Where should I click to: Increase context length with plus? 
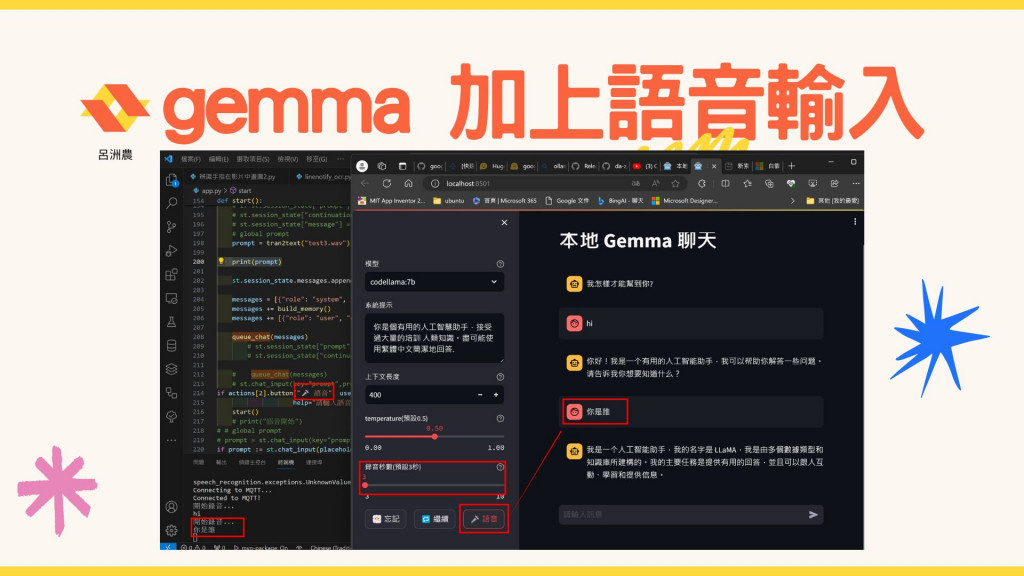coord(496,395)
